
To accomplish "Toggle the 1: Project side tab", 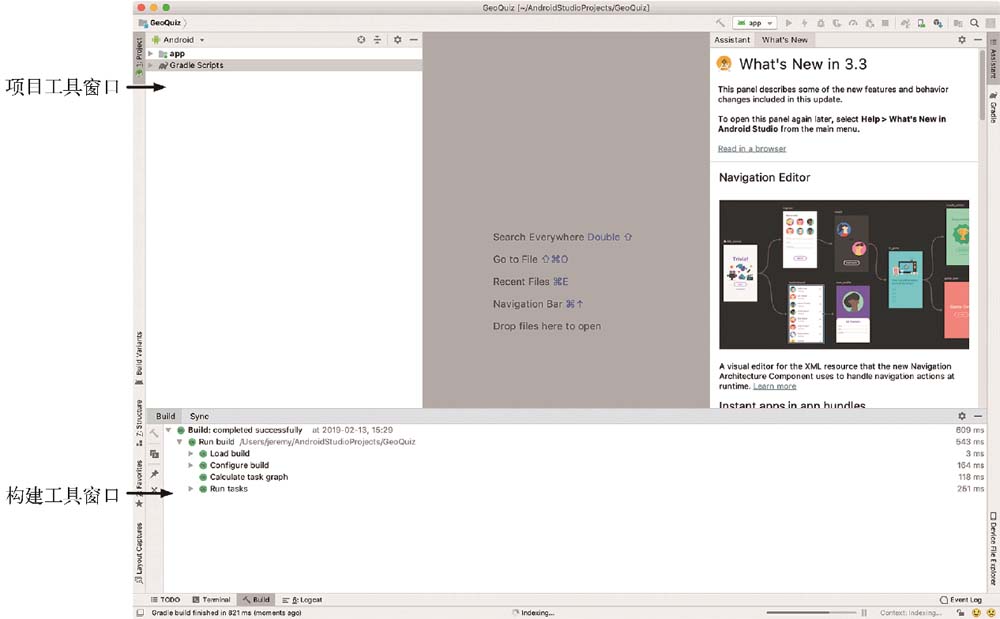I will coord(139,57).
